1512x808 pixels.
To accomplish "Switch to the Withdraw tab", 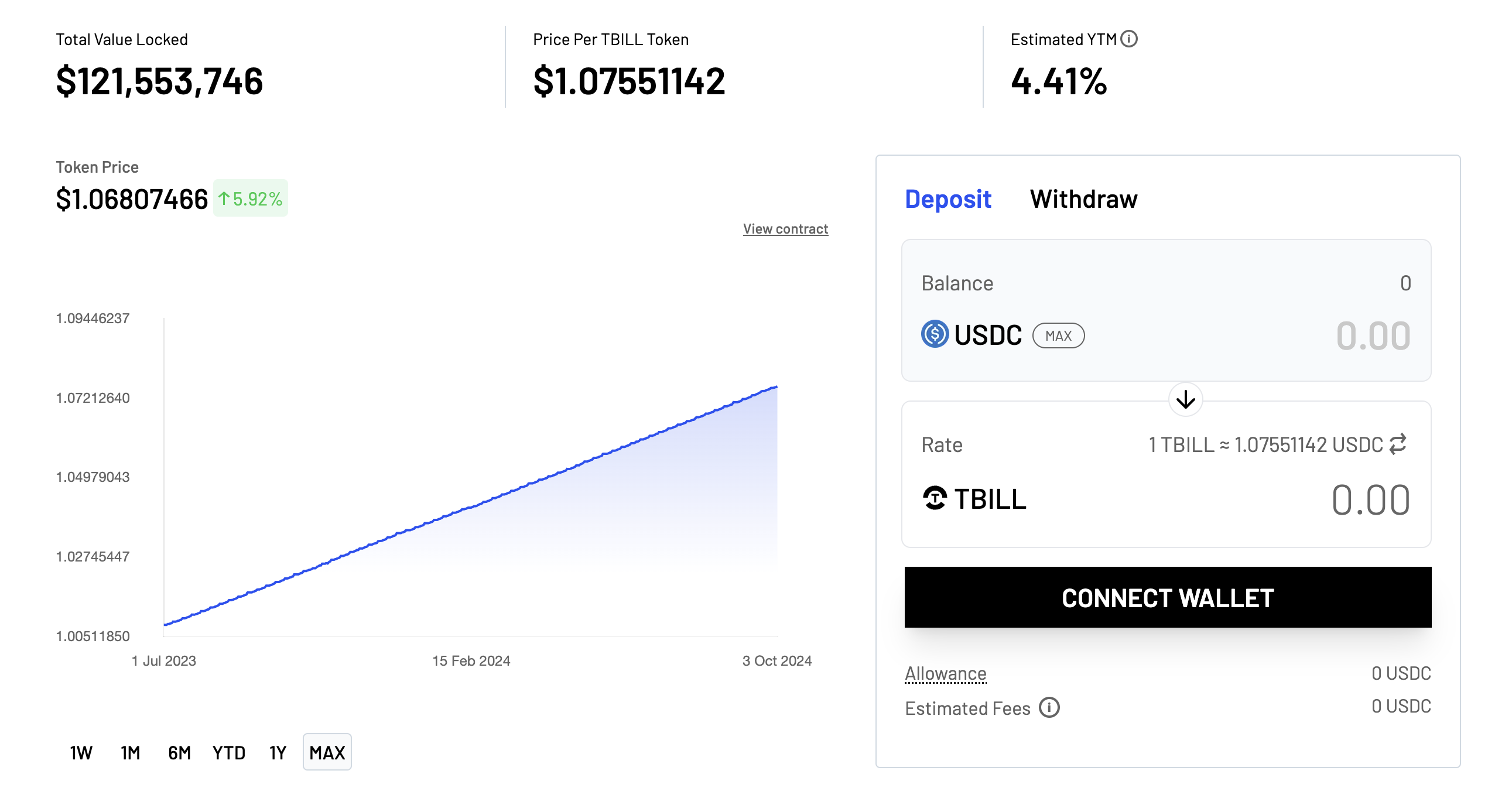I will click(1083, 199).
